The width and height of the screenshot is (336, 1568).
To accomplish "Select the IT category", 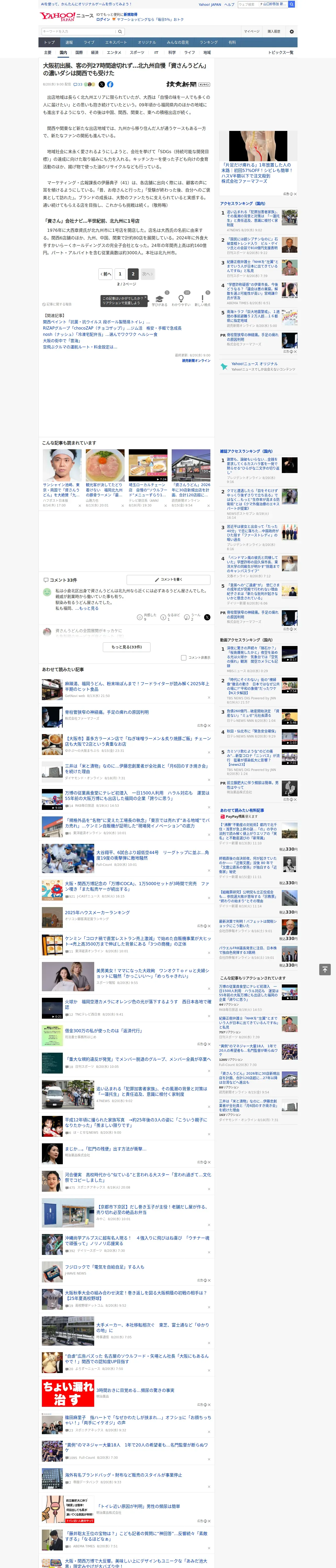I will [x=156, y=52].
